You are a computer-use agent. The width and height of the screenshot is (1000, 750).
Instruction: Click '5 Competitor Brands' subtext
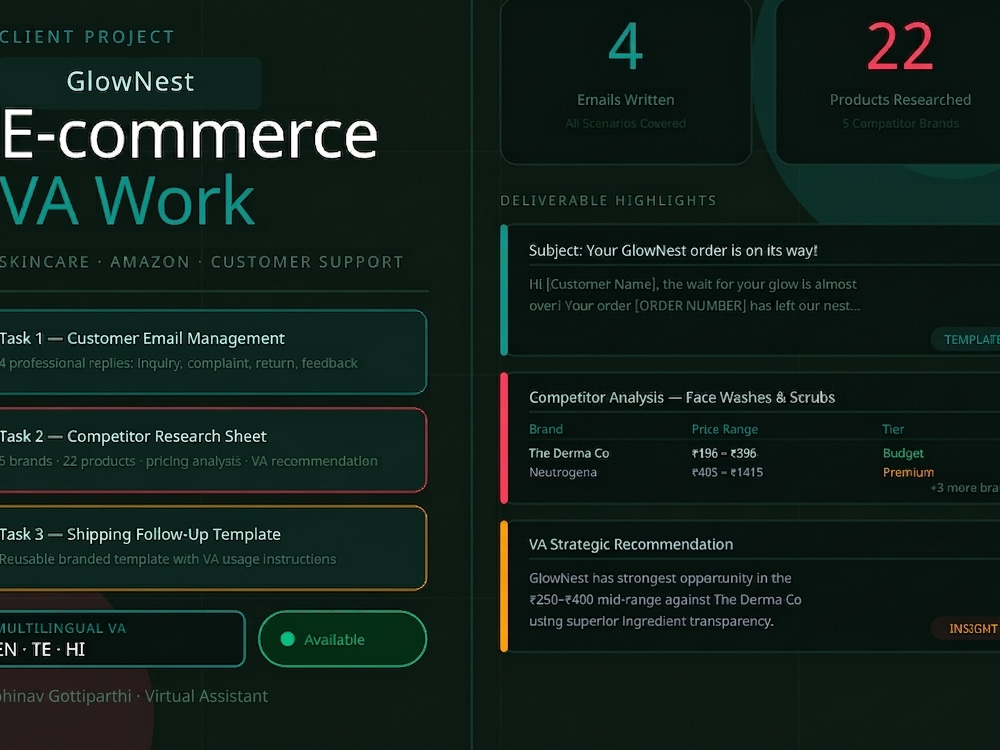[x=901, y=124]
